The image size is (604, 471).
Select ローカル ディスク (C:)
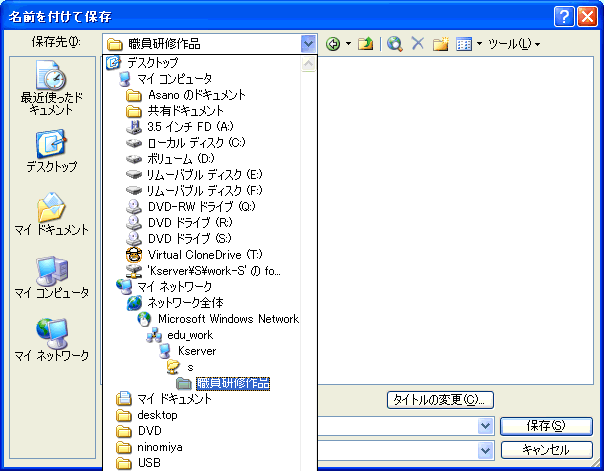186,143
